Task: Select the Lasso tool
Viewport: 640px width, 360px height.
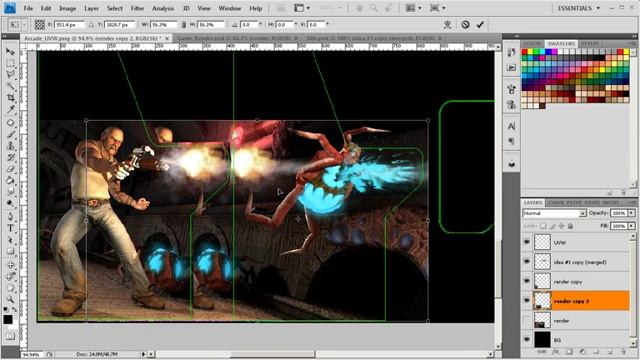Action: (10, 75)
